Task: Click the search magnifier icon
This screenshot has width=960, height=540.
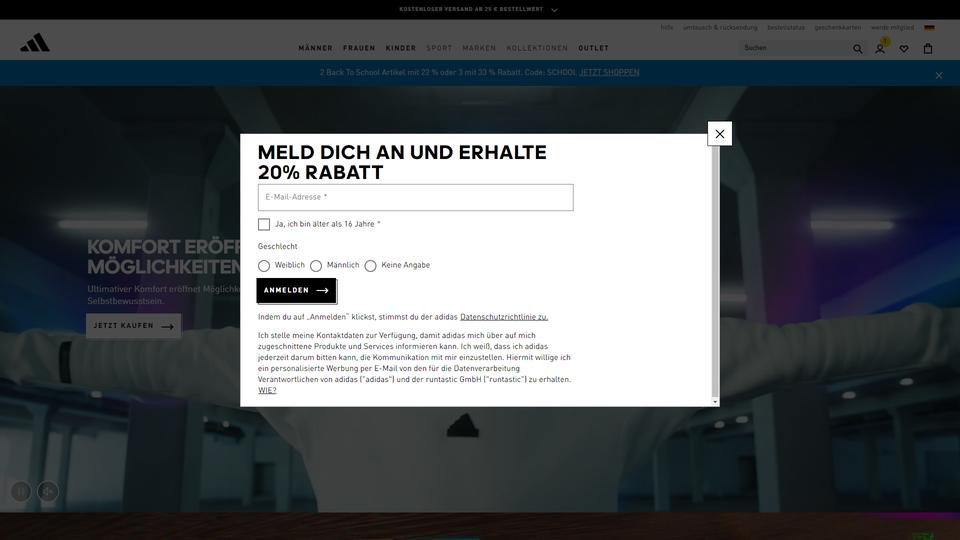Action: point(857,48)
